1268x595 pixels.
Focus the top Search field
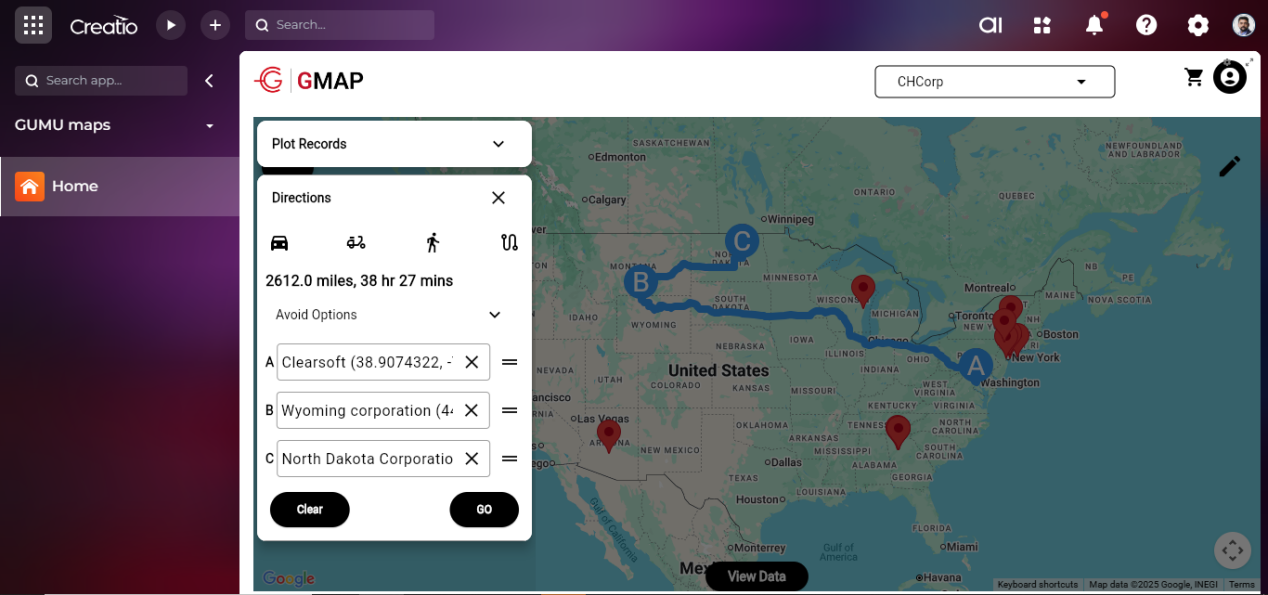(340, 25)
